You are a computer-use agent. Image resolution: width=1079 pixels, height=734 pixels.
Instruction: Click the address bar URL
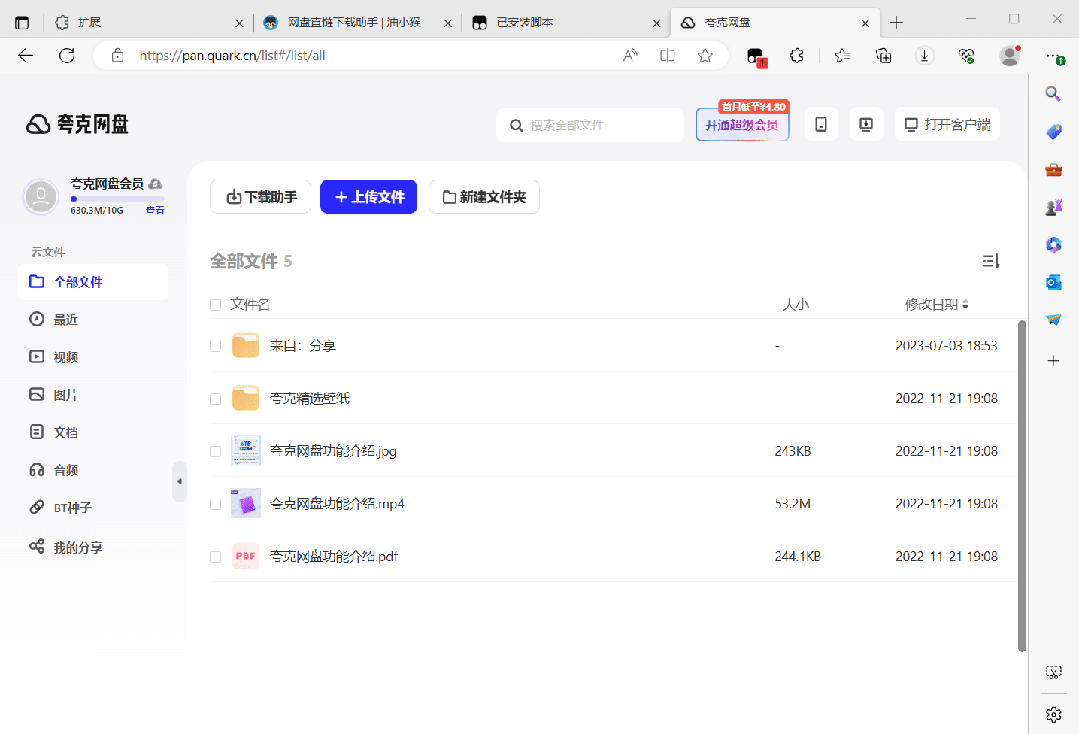point(232,56)
